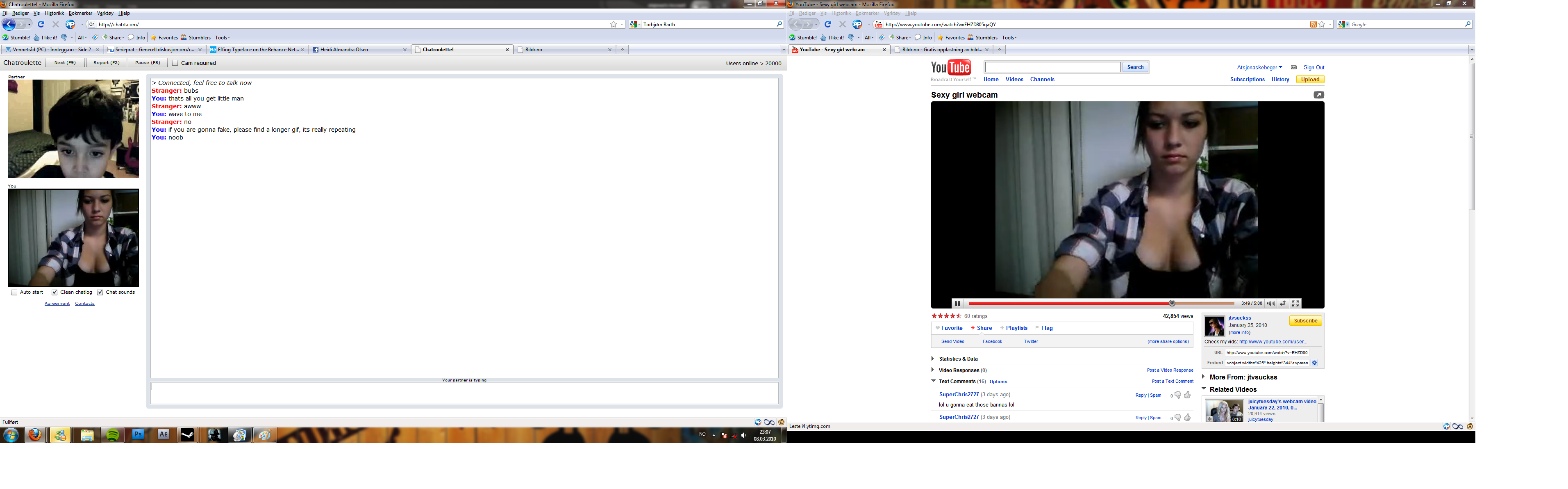Click the yellow Upload button
1568x489 pixels.
point(1310,80)
